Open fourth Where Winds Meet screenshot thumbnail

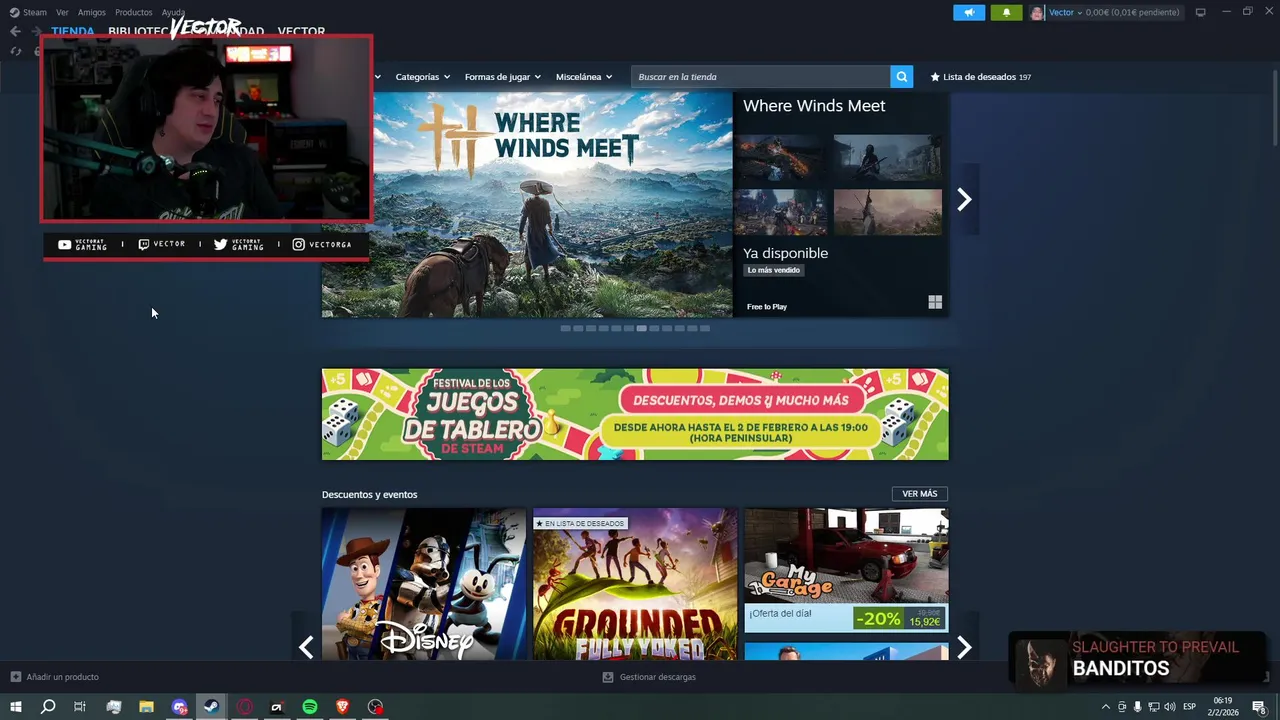tap(888, 212)
